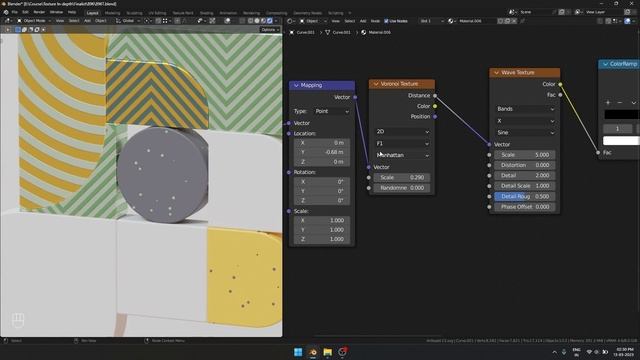This screenshot has height=360, width=640.
Task: Open the Window menu
Action: tap(56, 12)
